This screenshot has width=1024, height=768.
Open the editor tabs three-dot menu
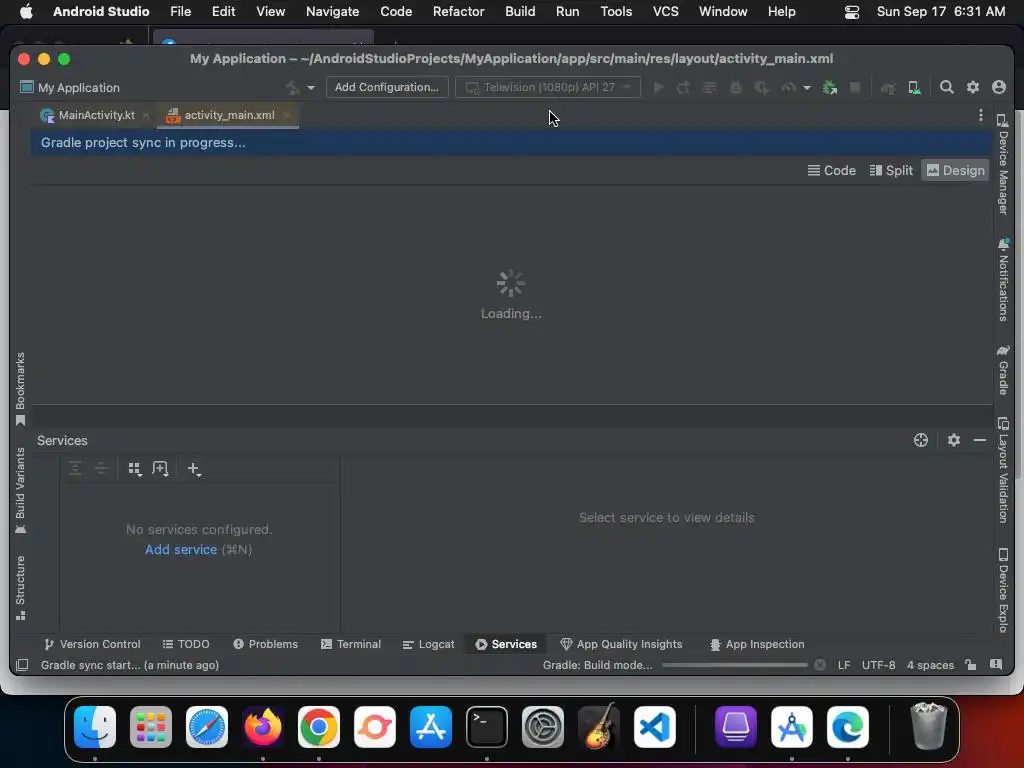[x=980, y=115]
